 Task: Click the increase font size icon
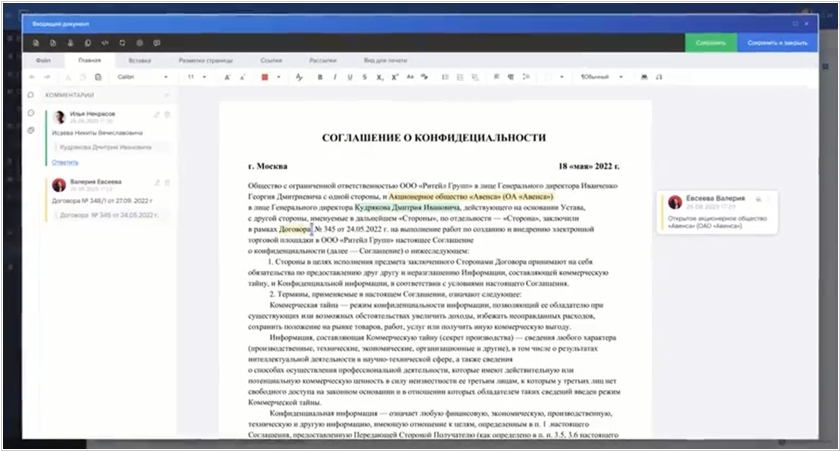228,77
